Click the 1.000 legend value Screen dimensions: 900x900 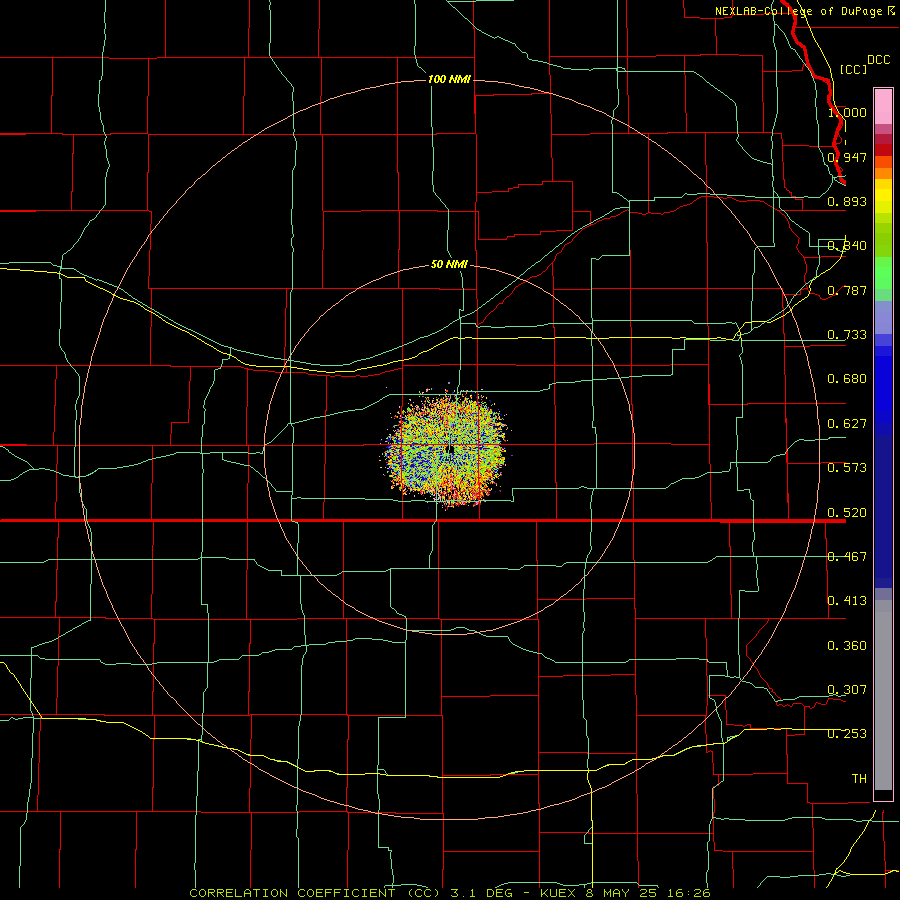pyautogui.click(x=847, y=112)
